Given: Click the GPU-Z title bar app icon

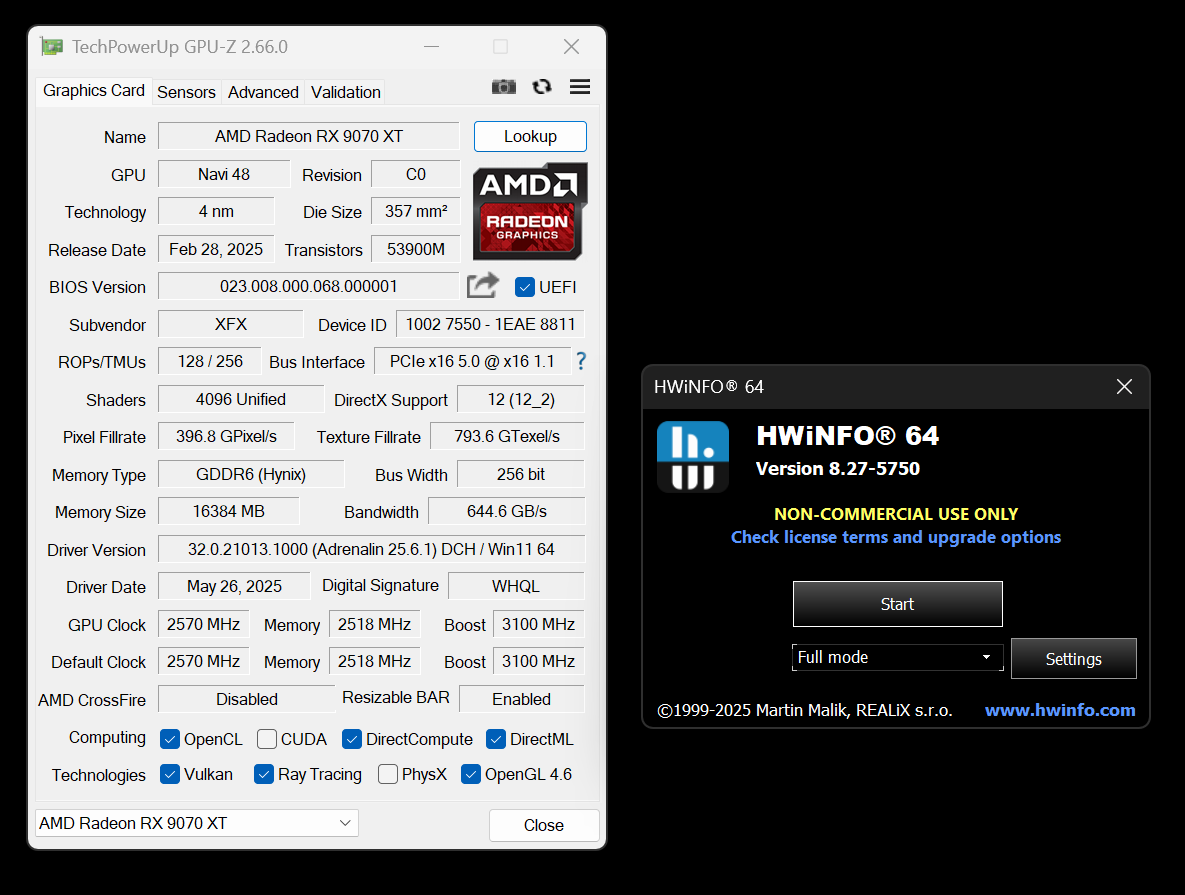Looking at the screenshot, I should (51, 47).
